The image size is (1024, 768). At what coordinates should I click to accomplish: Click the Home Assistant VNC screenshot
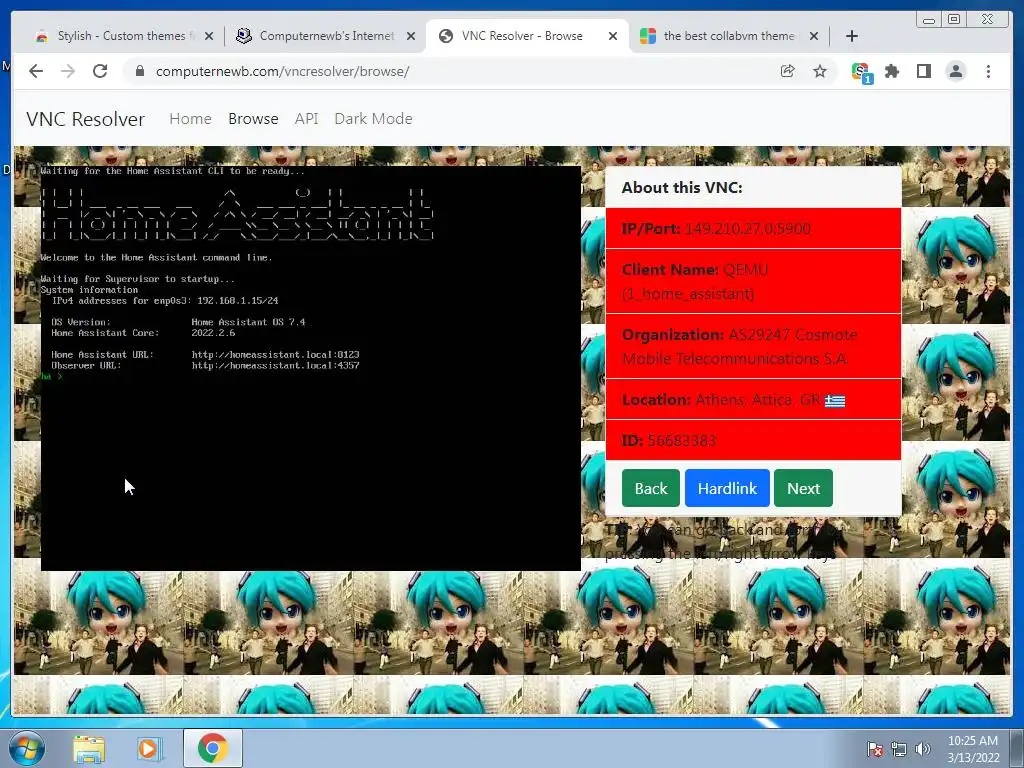pos(311,368)
